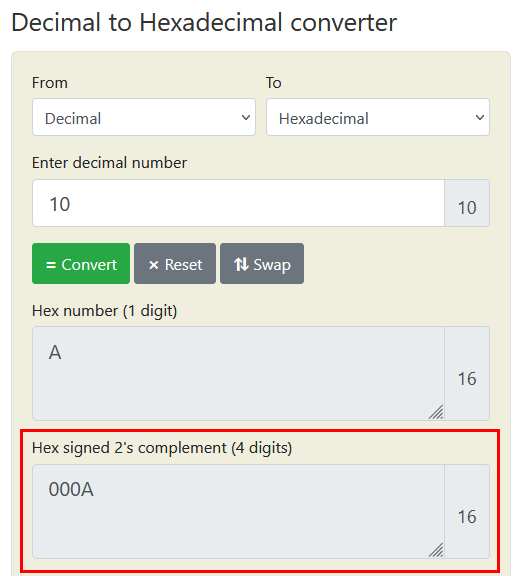Viewport: 525px width, 576px height.
Task: Click the equals icon on Convert button
Action: point(51,265)
